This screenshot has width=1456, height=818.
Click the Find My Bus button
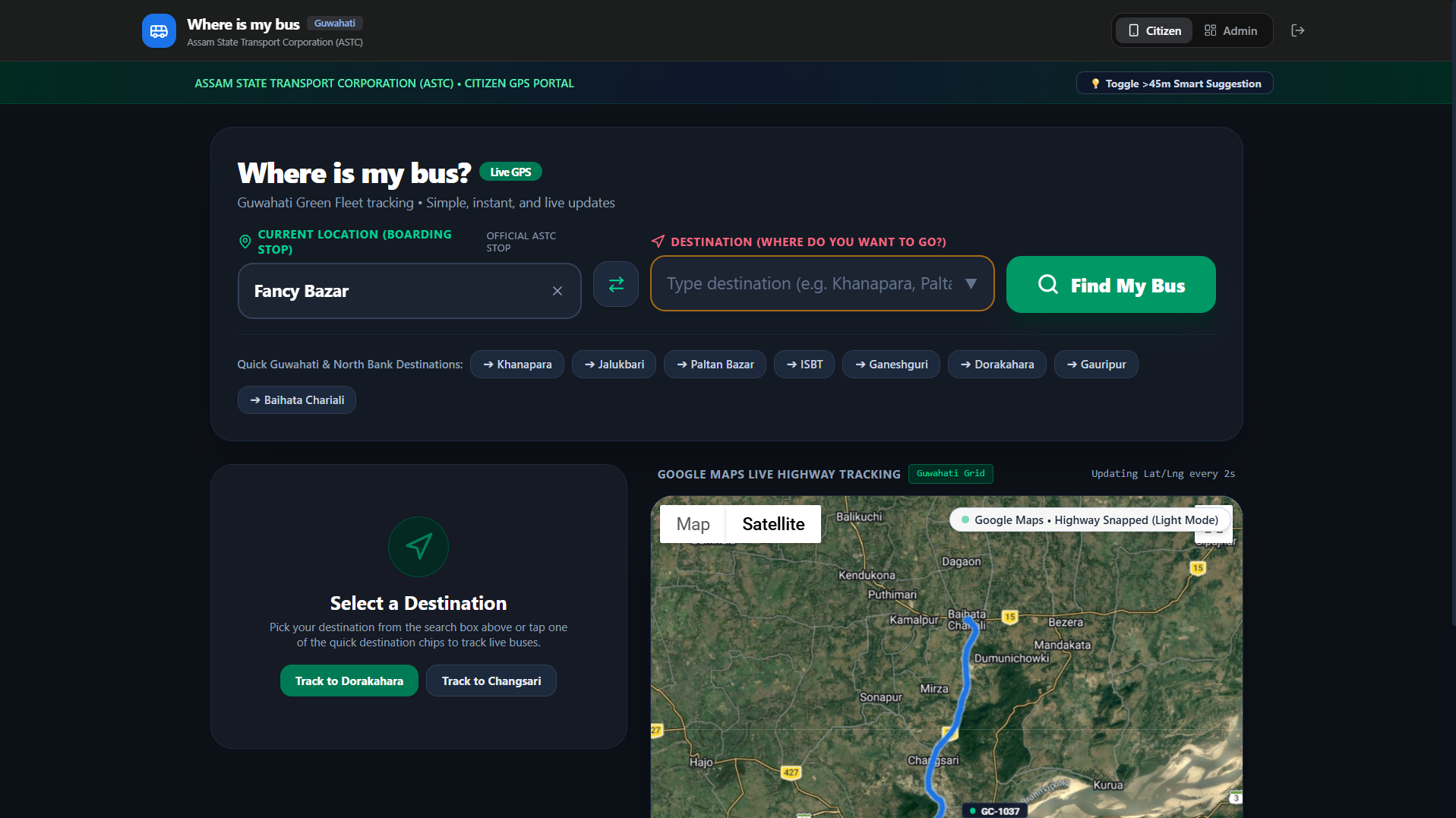click(1110, 284)
